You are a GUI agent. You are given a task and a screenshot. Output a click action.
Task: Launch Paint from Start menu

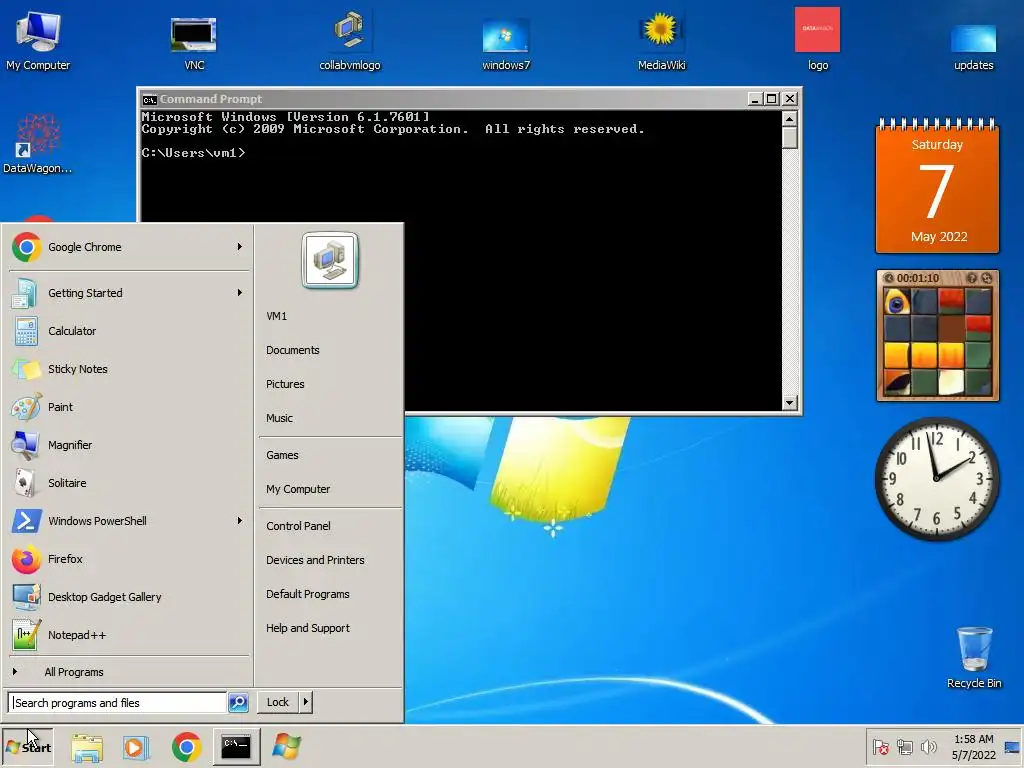pos(129,407)
